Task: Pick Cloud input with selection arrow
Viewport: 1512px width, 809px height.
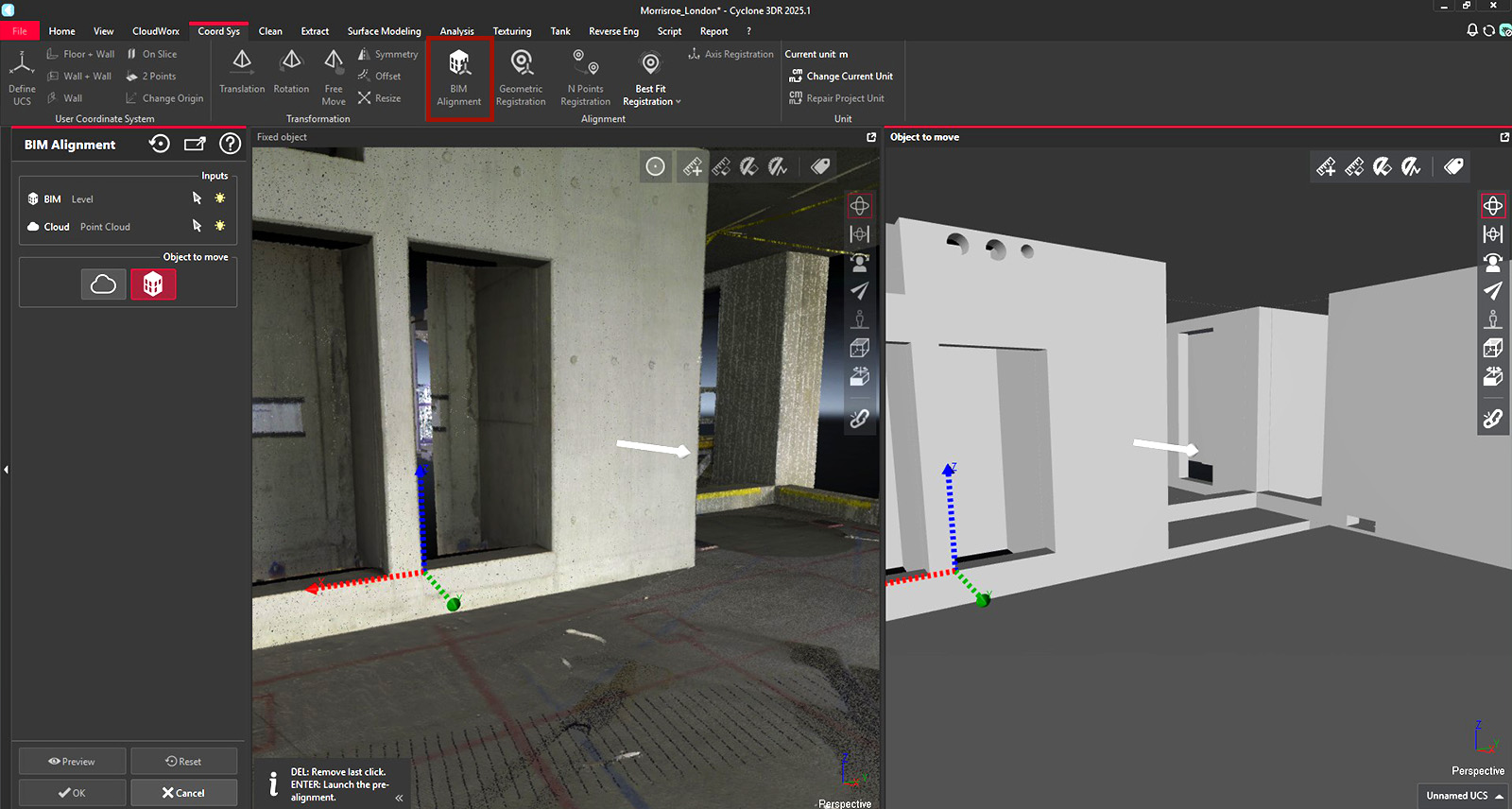Action: tap(197, 226)
